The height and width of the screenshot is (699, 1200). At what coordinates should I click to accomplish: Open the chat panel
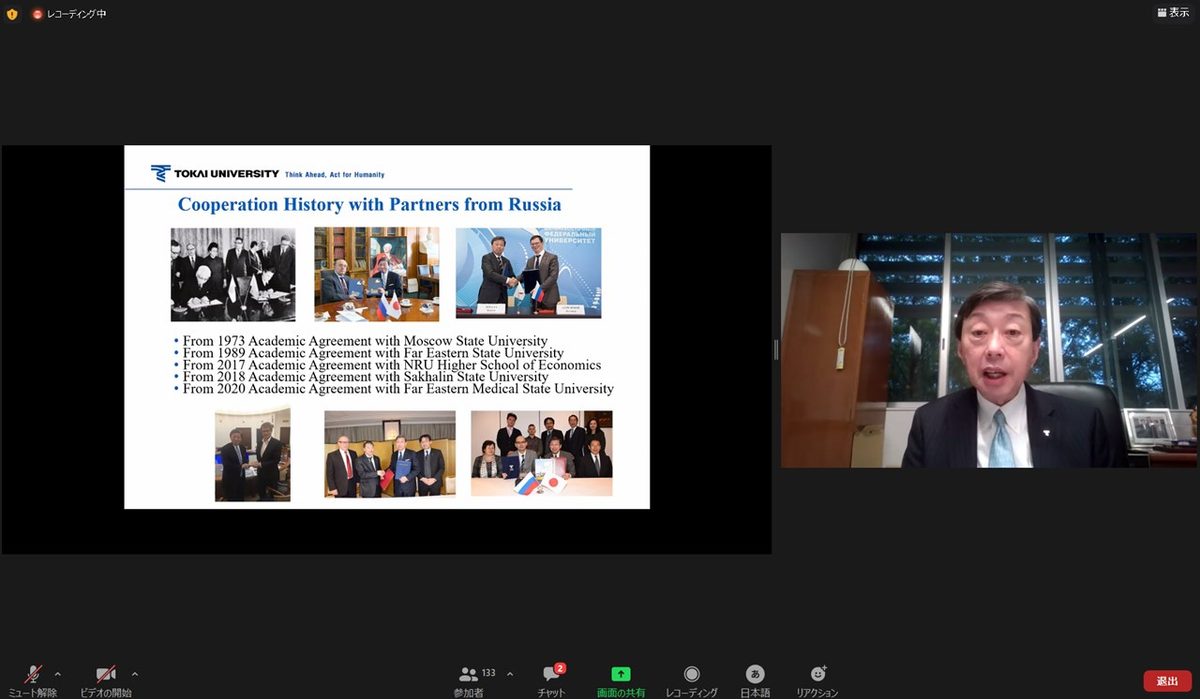coord(551,680)
